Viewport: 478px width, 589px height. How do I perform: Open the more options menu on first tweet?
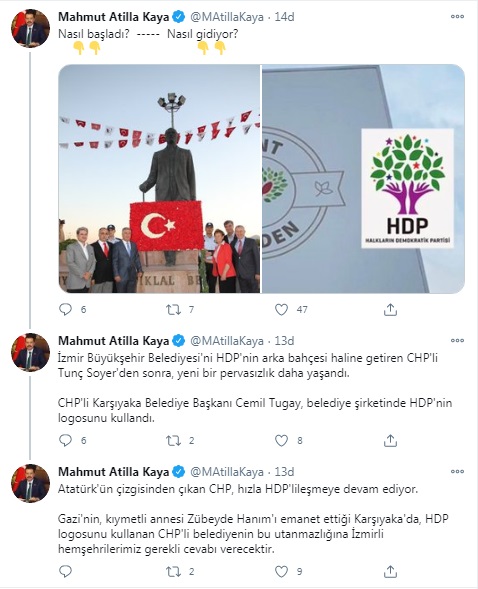tap(457, 17)
